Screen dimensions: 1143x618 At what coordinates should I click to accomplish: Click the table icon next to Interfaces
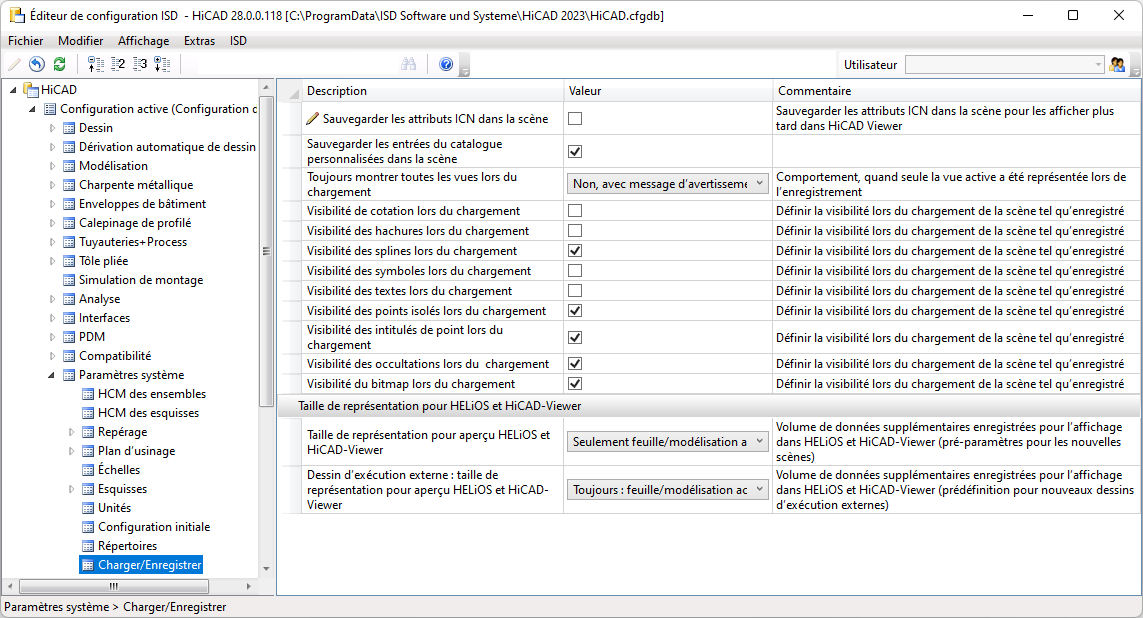pyautogui.click(x=69, y=318)
